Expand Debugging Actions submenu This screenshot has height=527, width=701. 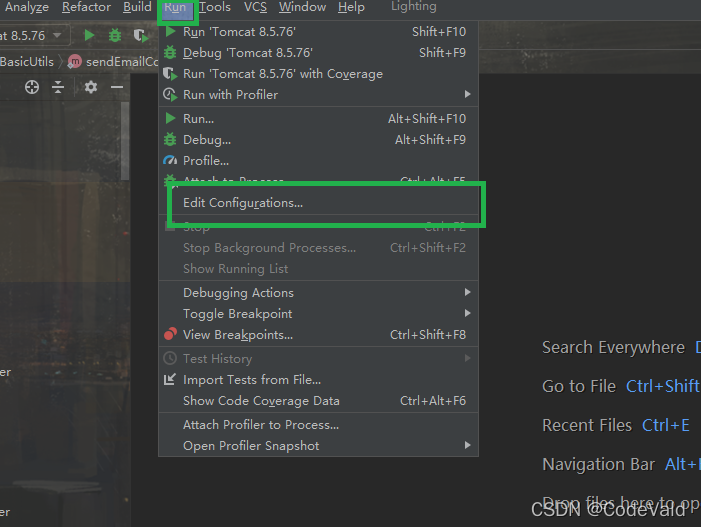pos(318,293)
